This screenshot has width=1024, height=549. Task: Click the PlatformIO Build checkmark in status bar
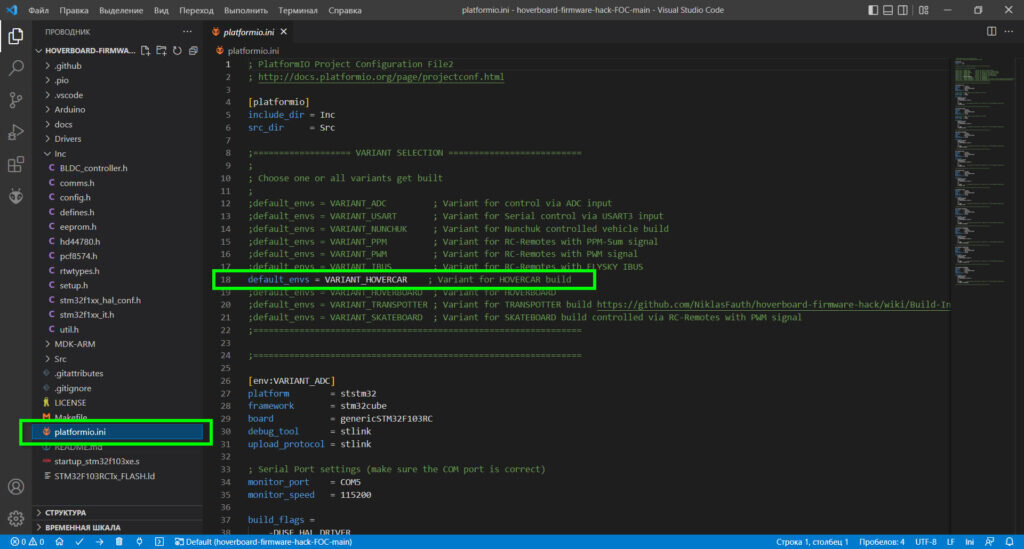pyautogui.click(x=79, y=542)
